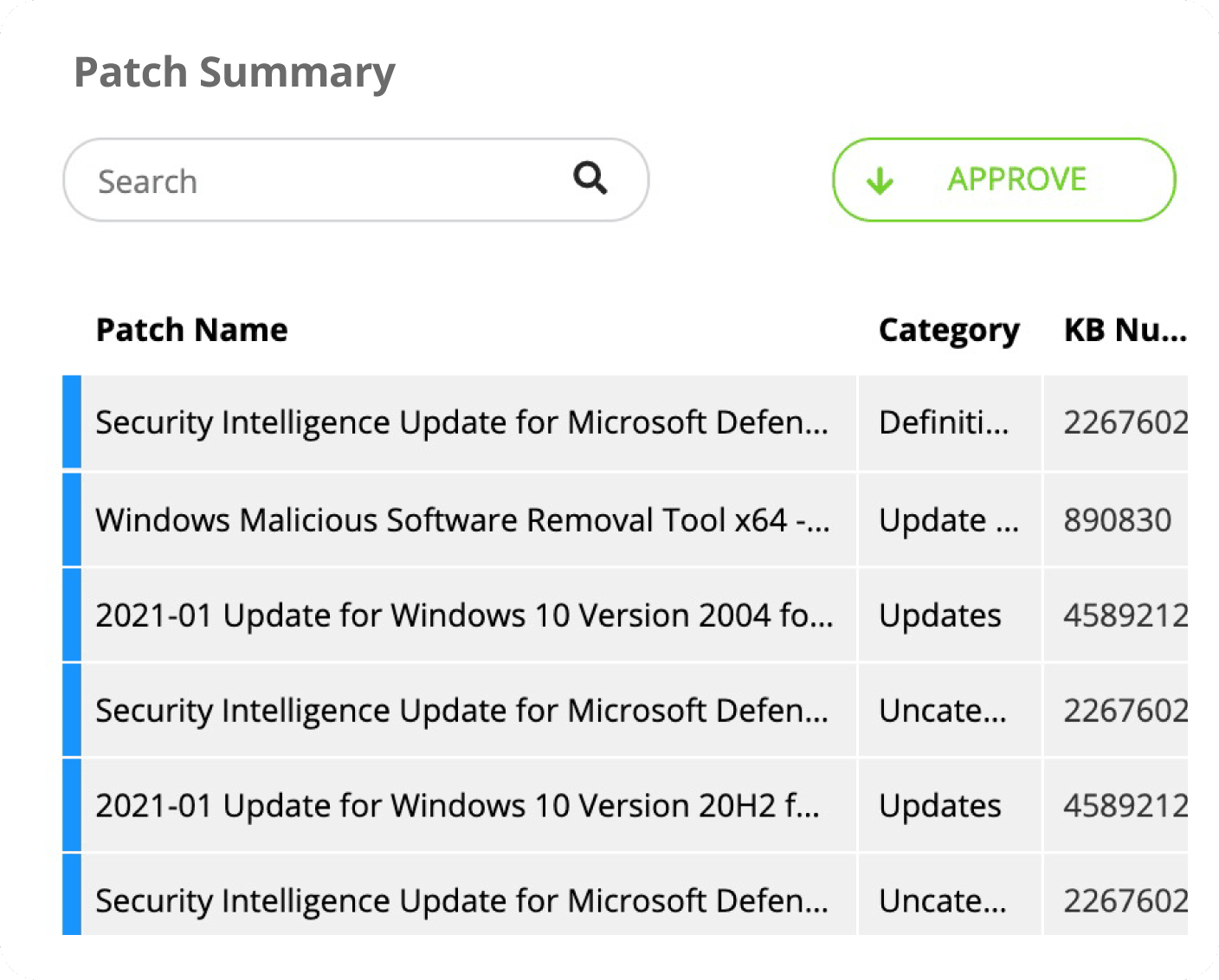
Task: Sort by the Category column header
Action: coord(948,330)
